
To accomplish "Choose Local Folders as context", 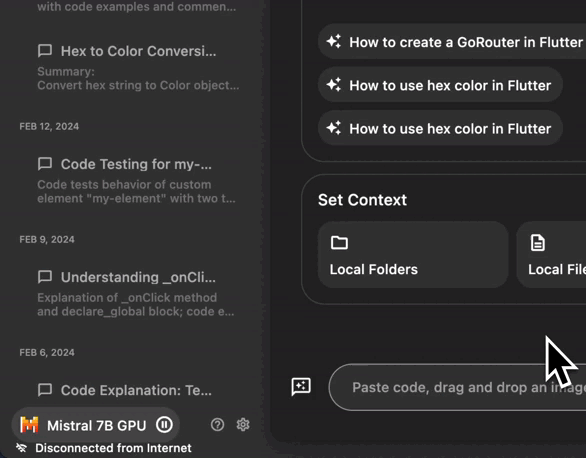I will [413, 255].
